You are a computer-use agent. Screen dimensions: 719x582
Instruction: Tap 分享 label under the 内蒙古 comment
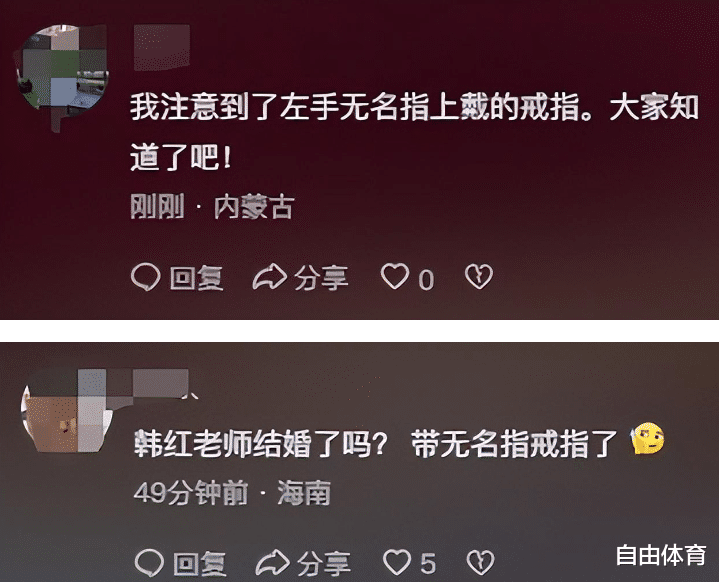pos(321,278)
